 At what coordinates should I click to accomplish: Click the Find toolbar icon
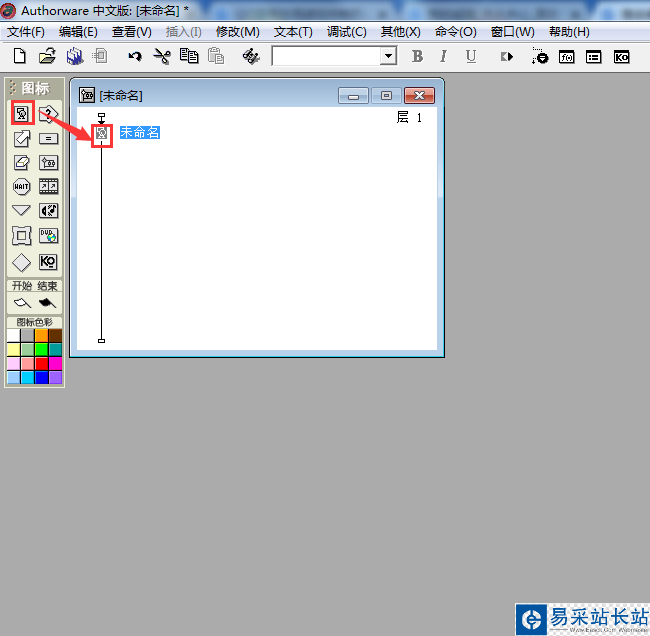251,56
